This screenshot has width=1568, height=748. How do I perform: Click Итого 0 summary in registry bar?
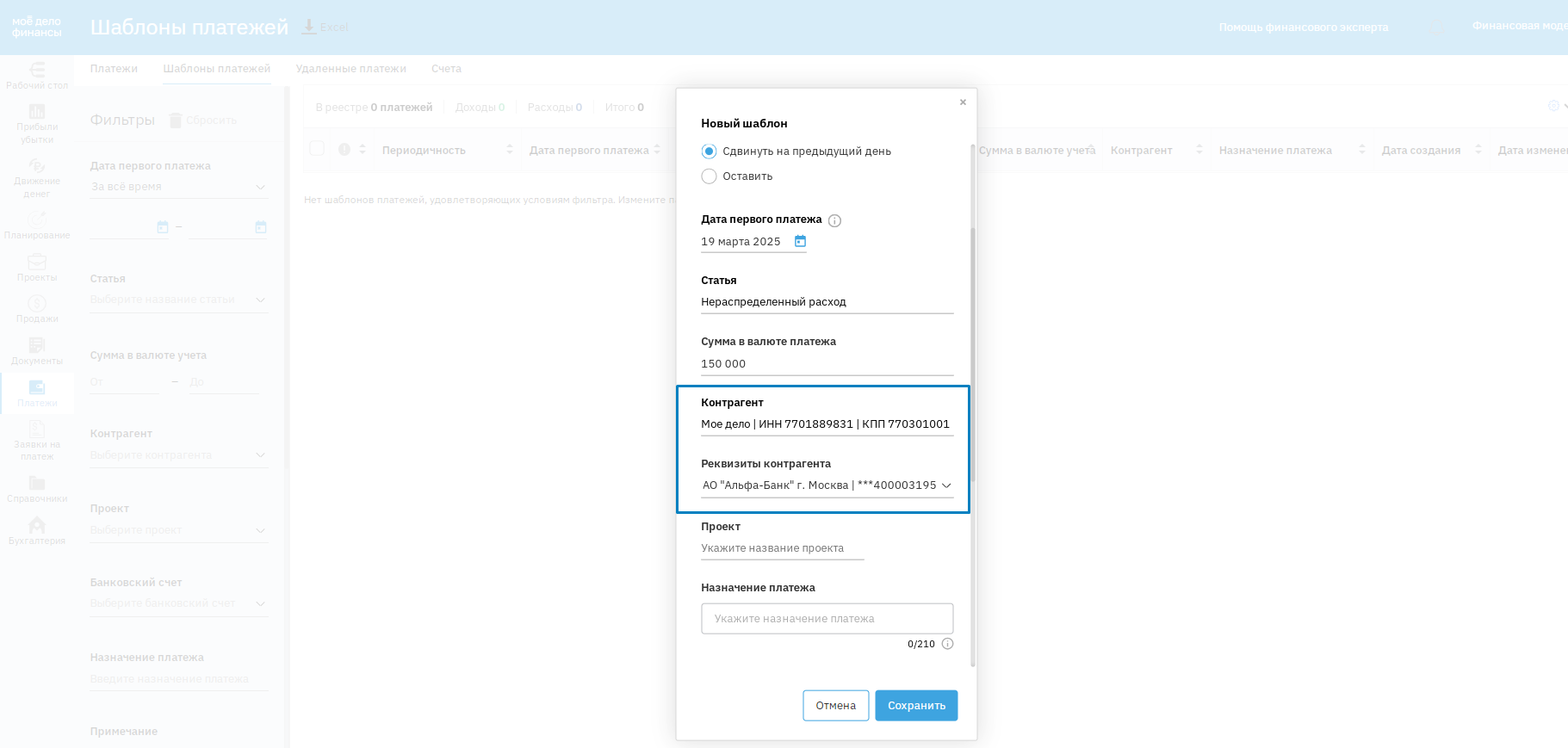pyautogui.click(x=624, y=108)
